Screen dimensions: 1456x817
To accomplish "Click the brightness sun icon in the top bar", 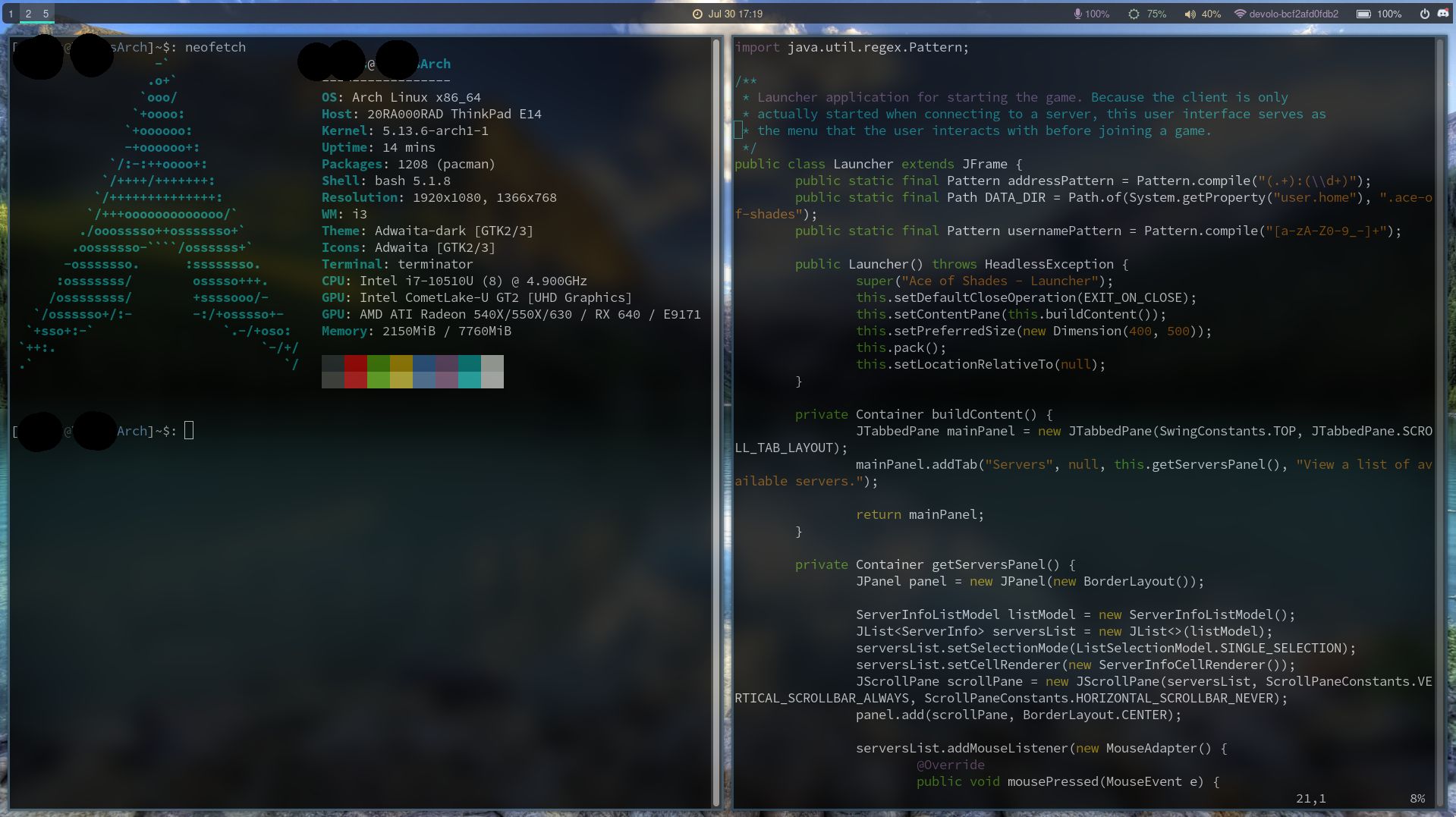I will (x=1134, y=13).
